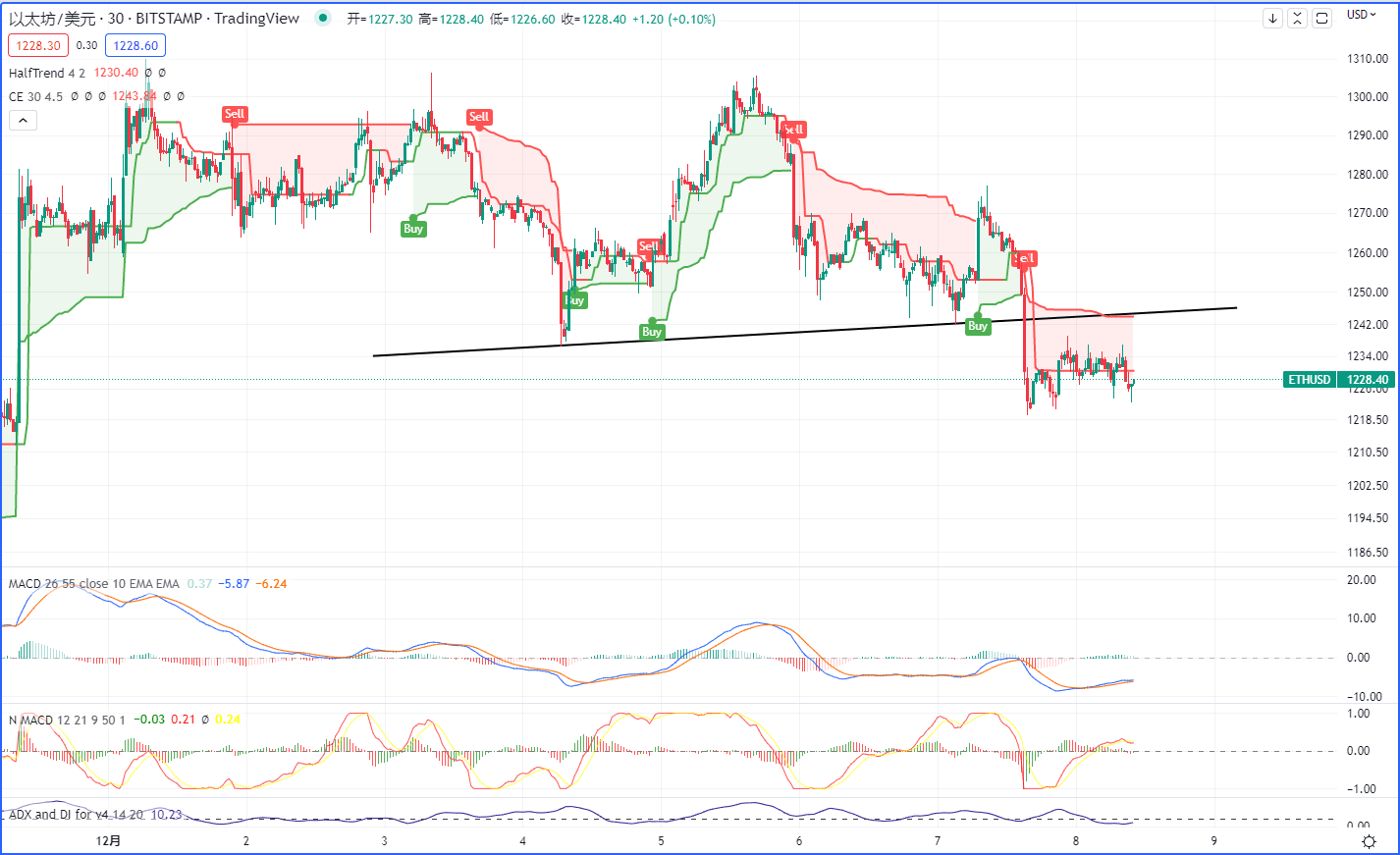Select the N MACD 12 21 9 50 legend
The height and width of the screenshot is (855, 1400).
click(x=67, y=720)
